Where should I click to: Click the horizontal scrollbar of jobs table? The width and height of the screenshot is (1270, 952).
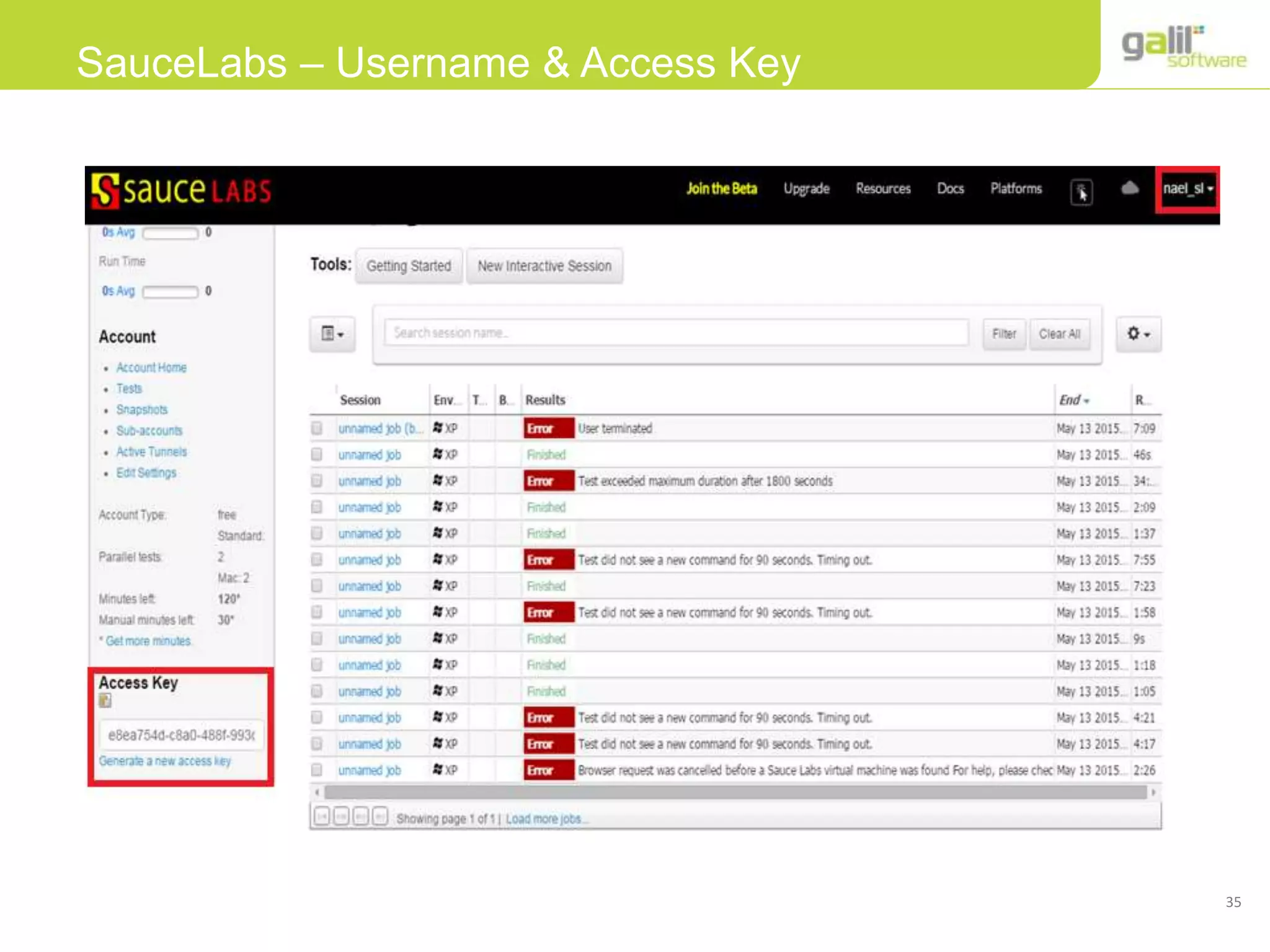[735, 792]
